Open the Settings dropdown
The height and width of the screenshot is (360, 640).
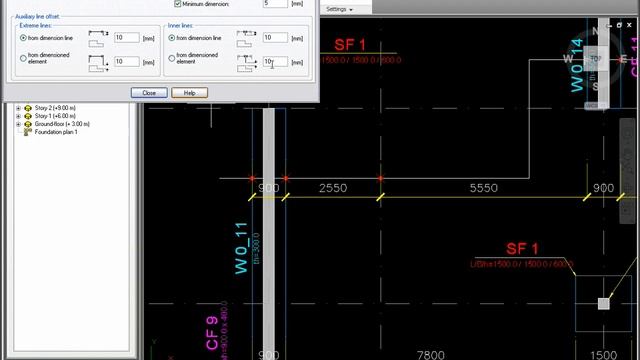(x=339, y=9)
